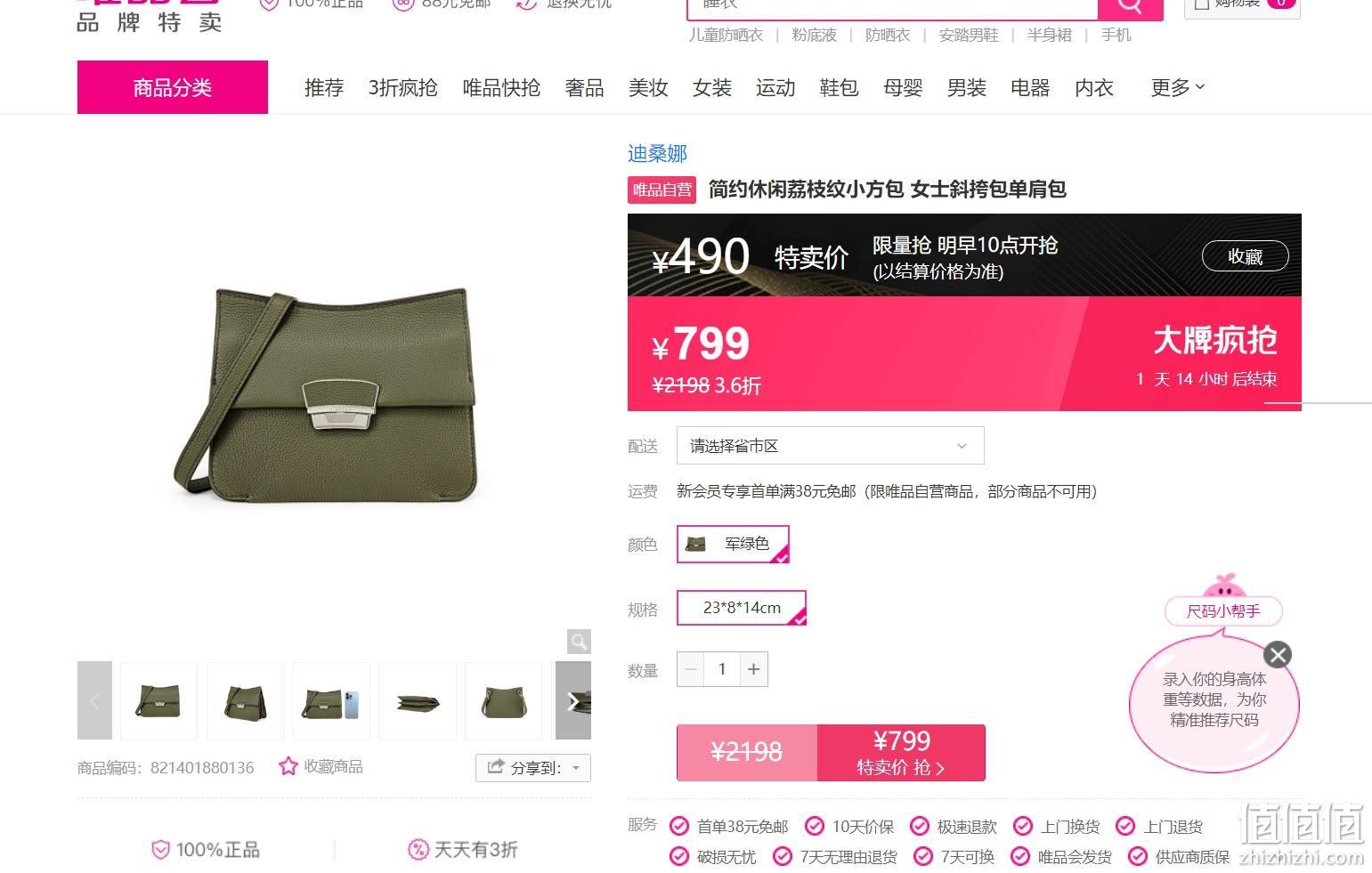This screenshot has width=1372, height=873.
Task: Select the thumbnail showing bag beside phone
Action: [x=331, y=701]
